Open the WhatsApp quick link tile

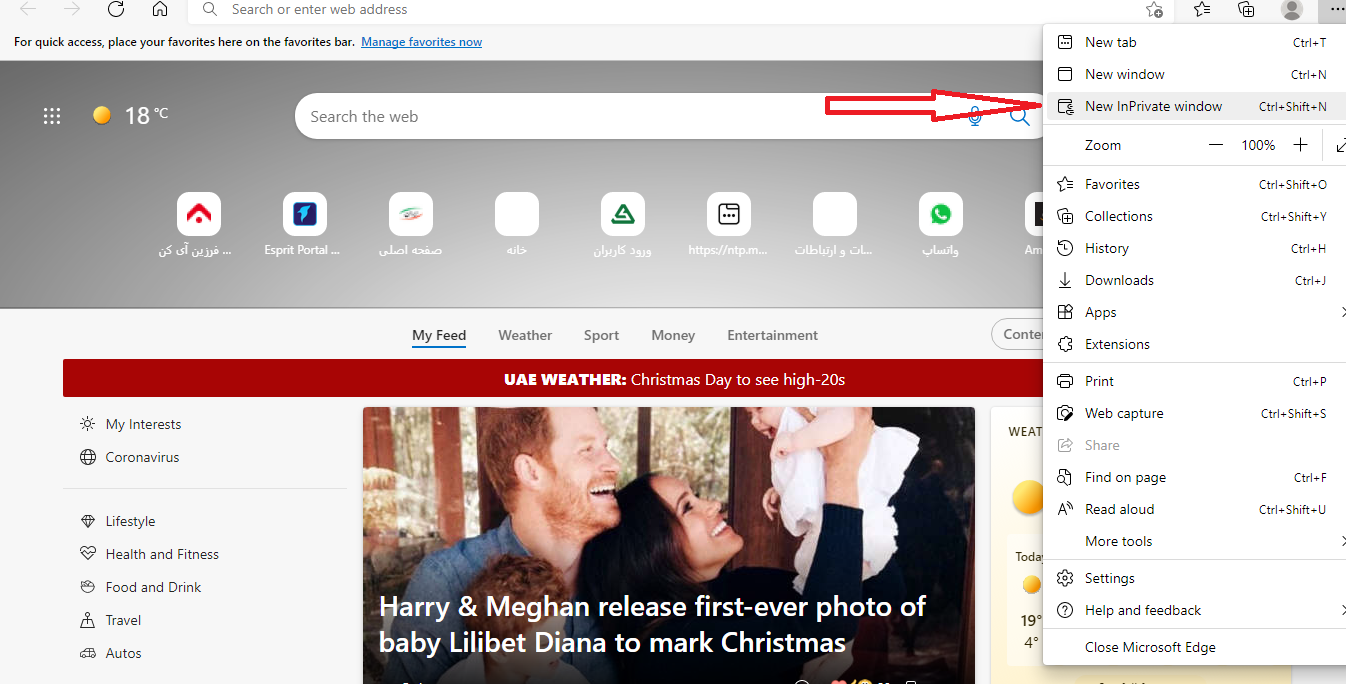[x=940, y=214]
